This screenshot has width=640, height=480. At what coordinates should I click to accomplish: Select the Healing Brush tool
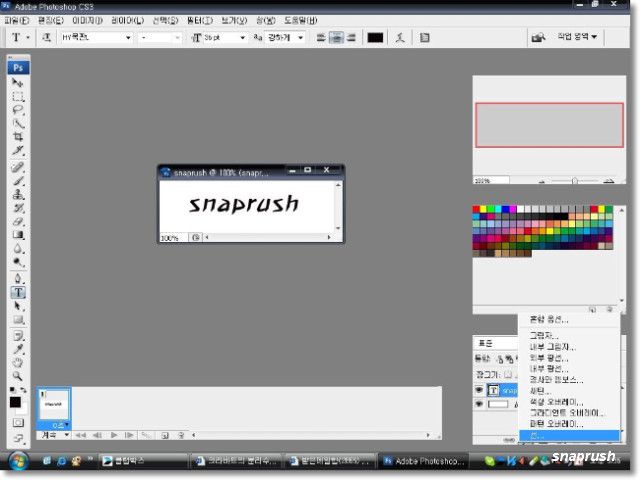click(18, 167)
